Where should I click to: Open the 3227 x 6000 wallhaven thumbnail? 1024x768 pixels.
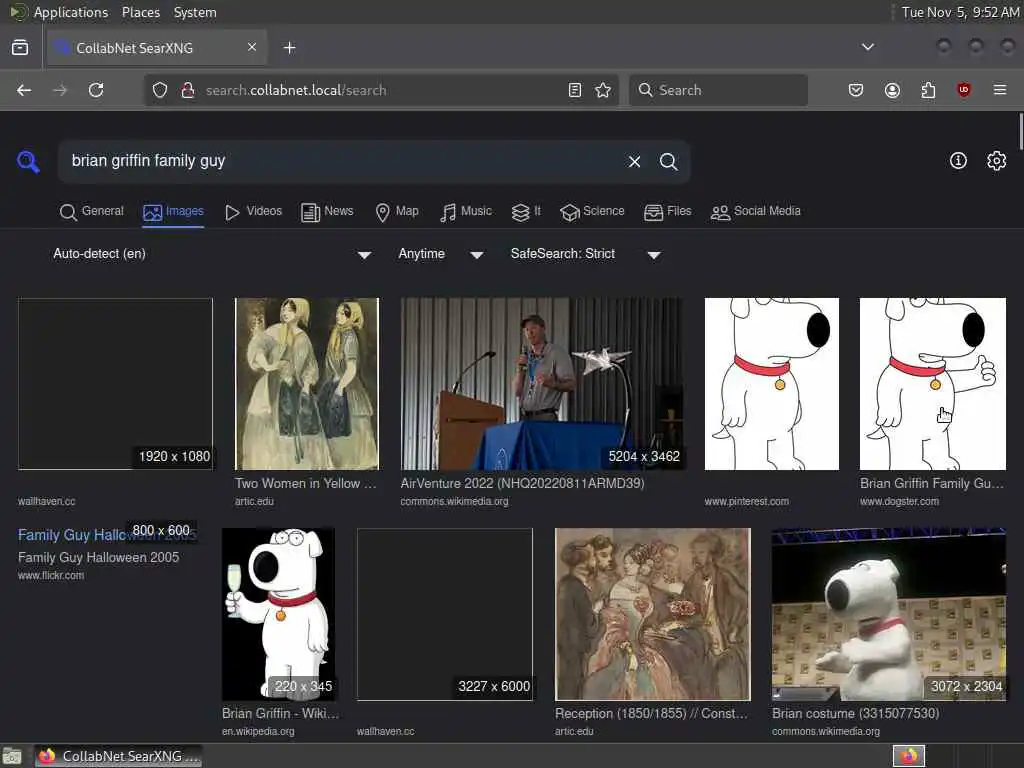tap(445, 615)
